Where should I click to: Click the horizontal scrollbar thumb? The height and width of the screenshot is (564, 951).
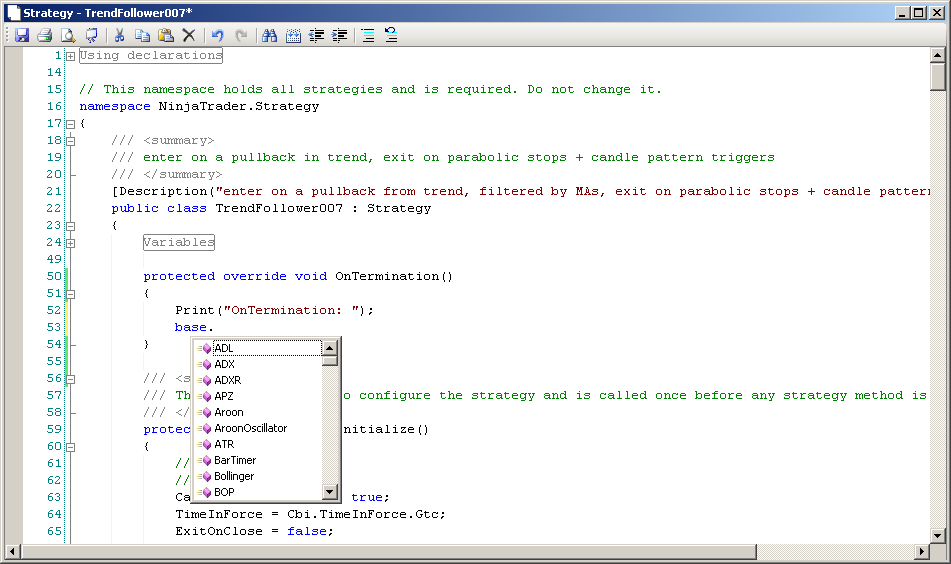pyautogui.click(x=388, y=552)
